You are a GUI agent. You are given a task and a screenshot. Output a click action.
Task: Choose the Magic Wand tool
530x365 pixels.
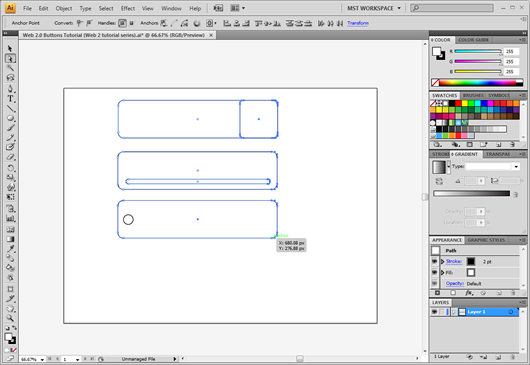click(x=10, y=68)
